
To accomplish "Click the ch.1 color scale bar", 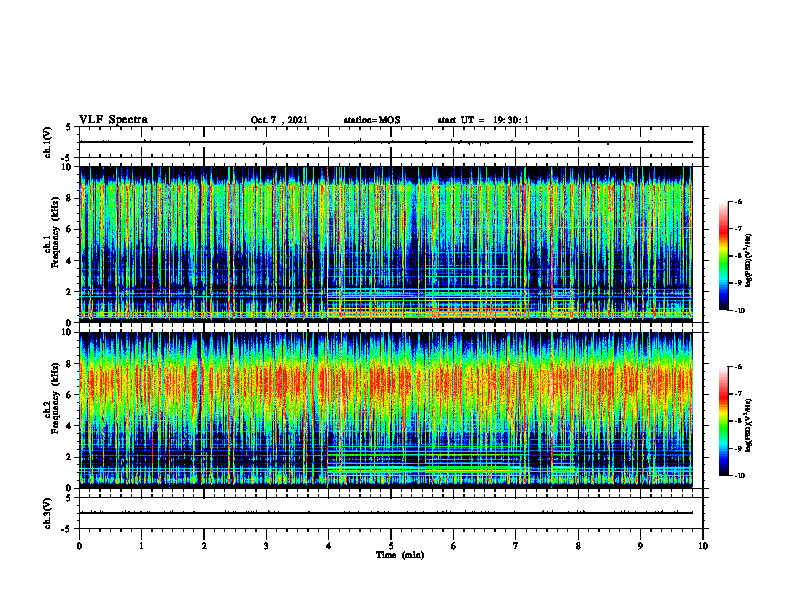I will click(724, 256).
